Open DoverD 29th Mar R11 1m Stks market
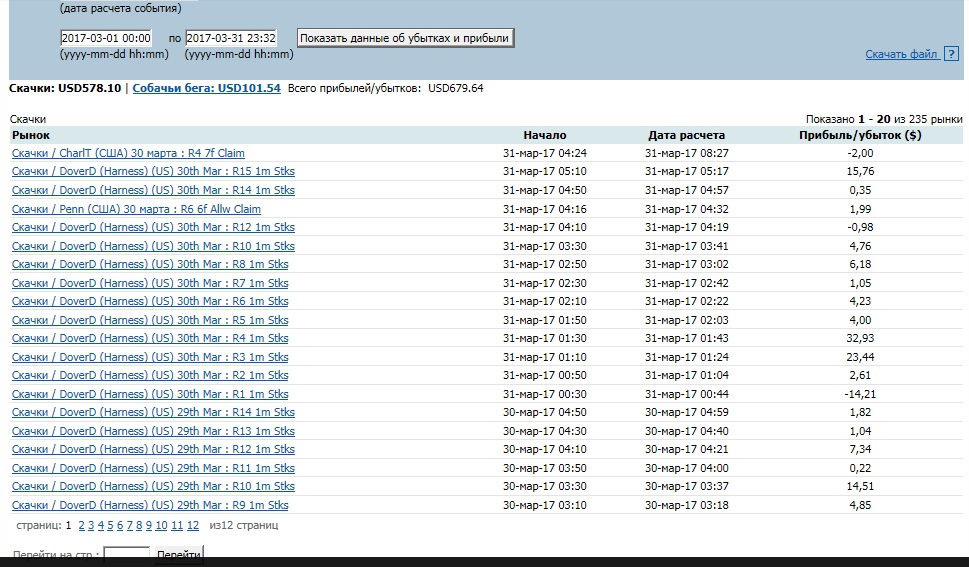 (153, 468)
